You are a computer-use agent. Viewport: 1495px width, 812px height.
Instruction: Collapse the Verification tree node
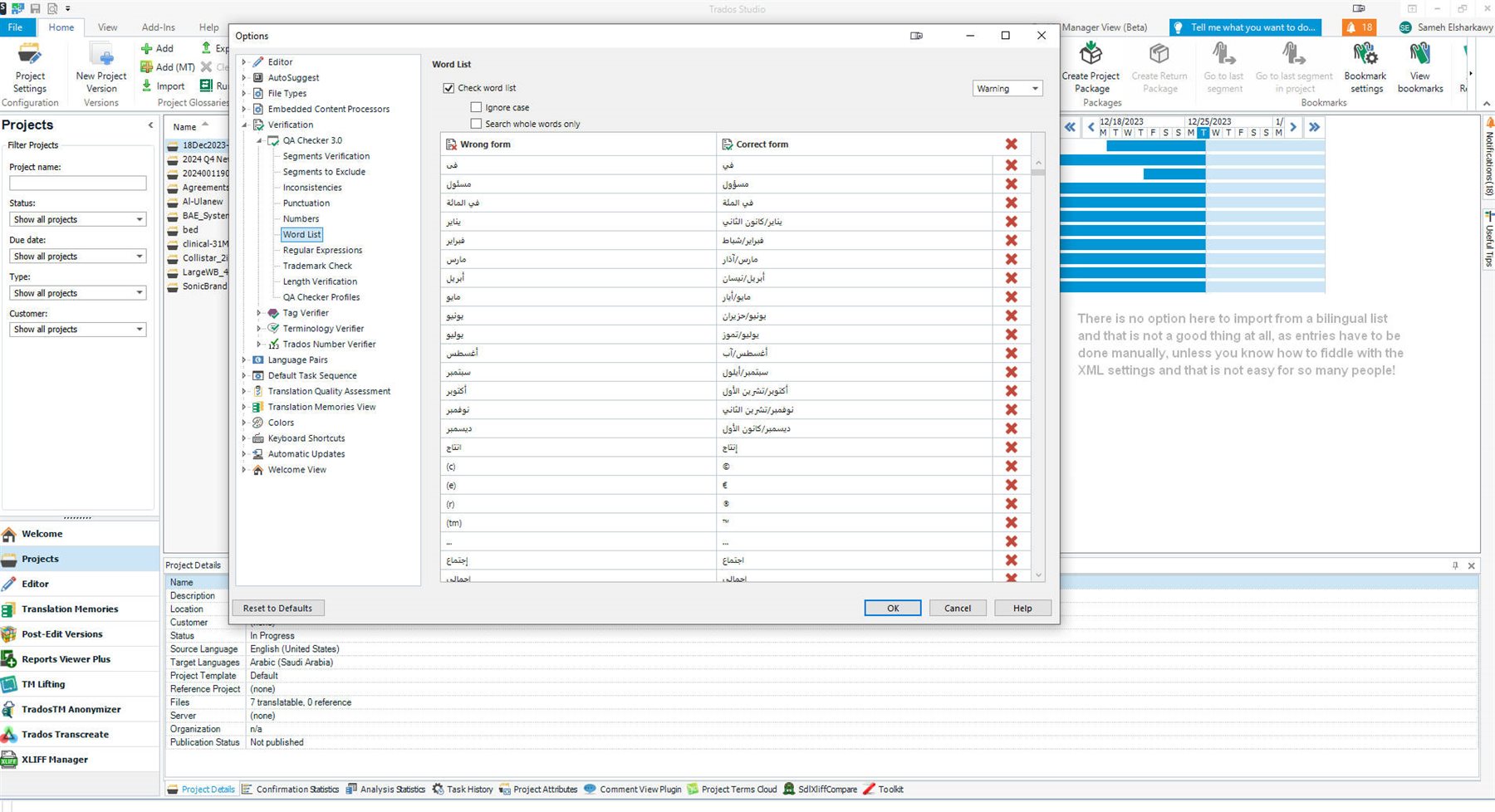(244, 125)
